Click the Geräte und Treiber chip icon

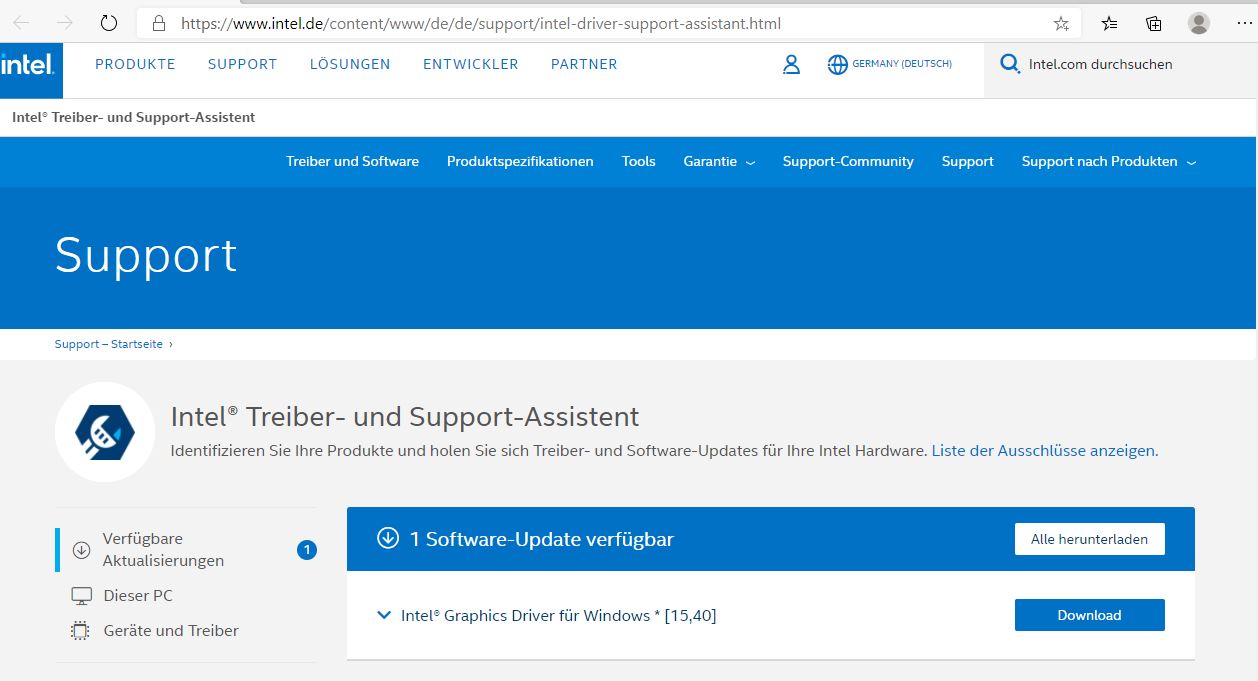(x=80, y=631)
